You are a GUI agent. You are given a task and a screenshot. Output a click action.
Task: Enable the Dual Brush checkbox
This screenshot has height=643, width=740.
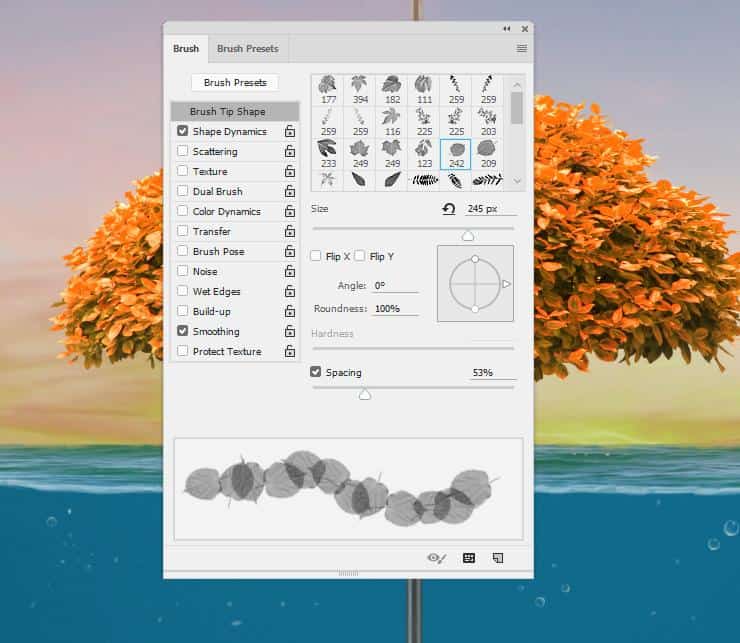click(183, 191)
